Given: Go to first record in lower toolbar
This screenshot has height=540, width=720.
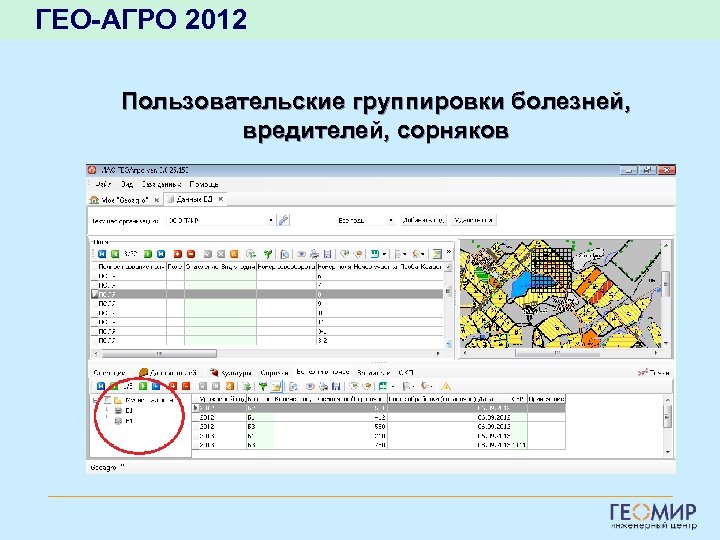Looking at the screenshot, I should tap(101, 386).
